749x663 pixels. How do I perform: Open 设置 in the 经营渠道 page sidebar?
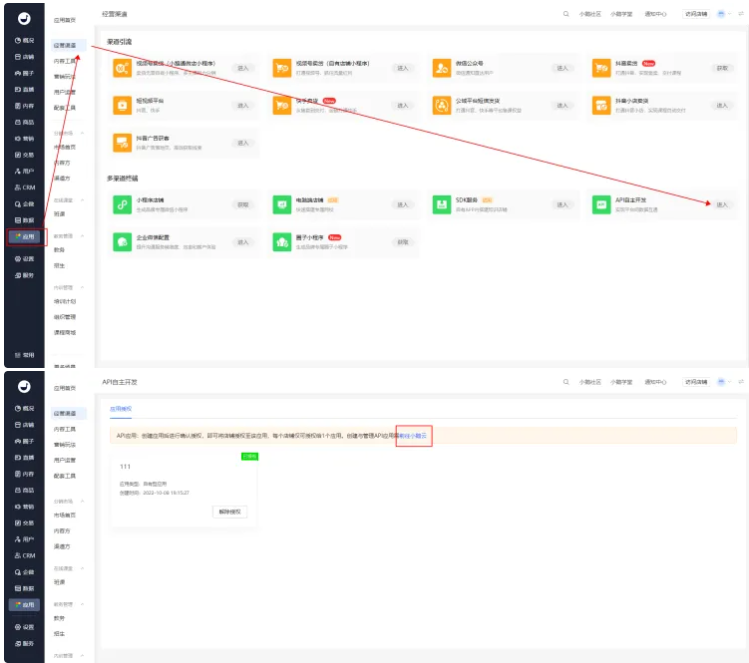(24, 259)
